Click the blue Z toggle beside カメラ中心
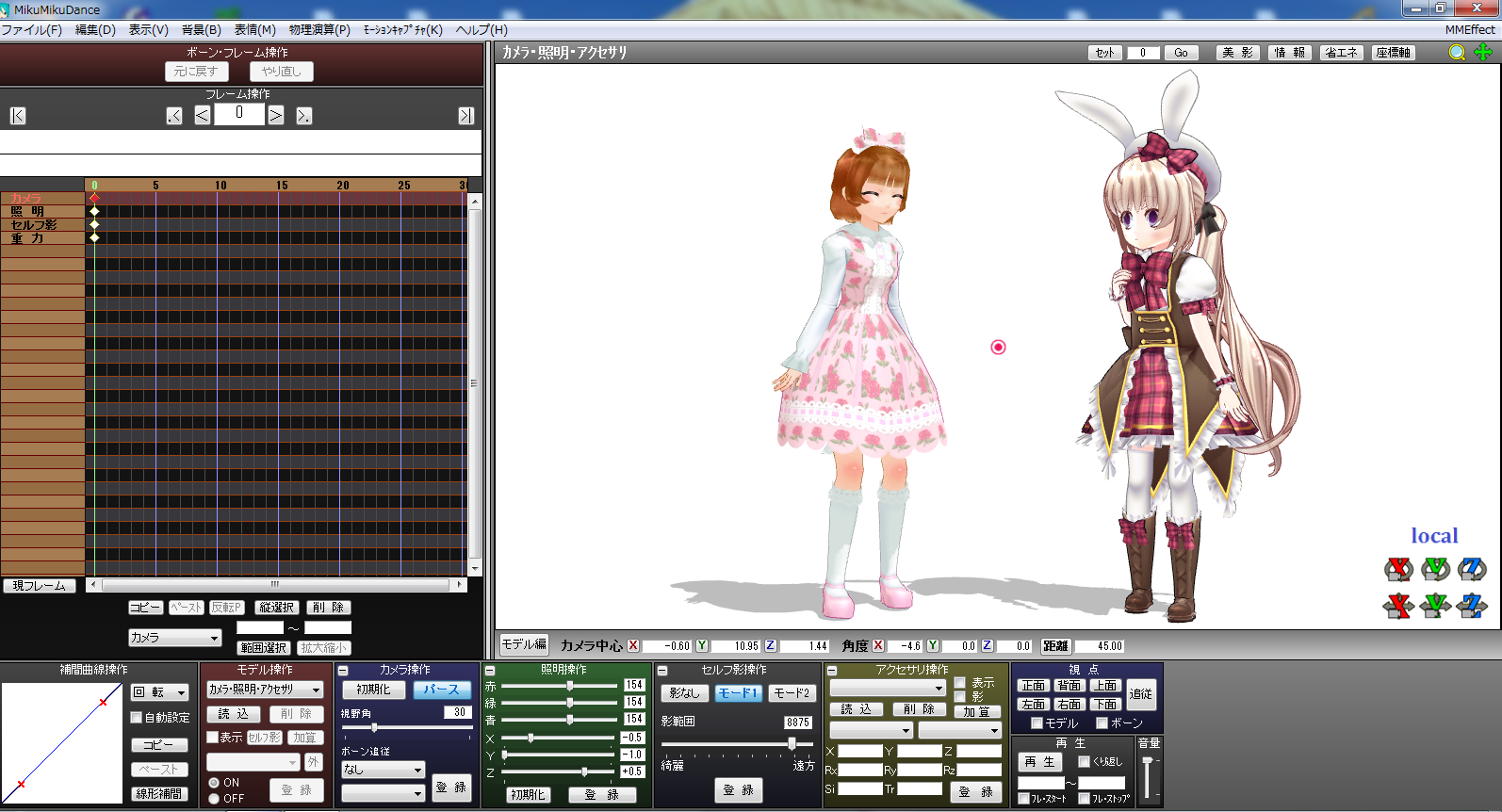 pos(771,646)
